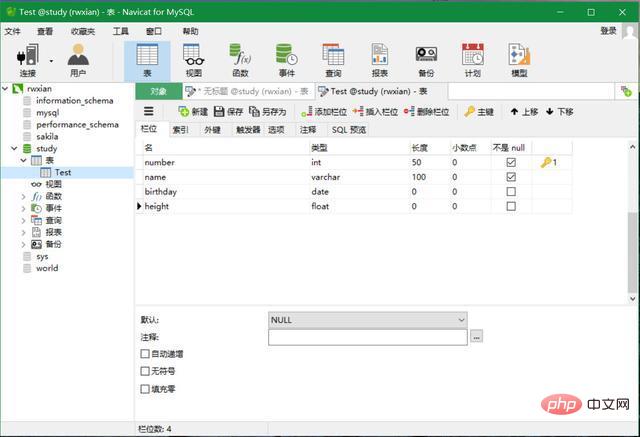Collapse the rwxian connection node
This screenshot has height=437, width=640.
click(5, 89)
